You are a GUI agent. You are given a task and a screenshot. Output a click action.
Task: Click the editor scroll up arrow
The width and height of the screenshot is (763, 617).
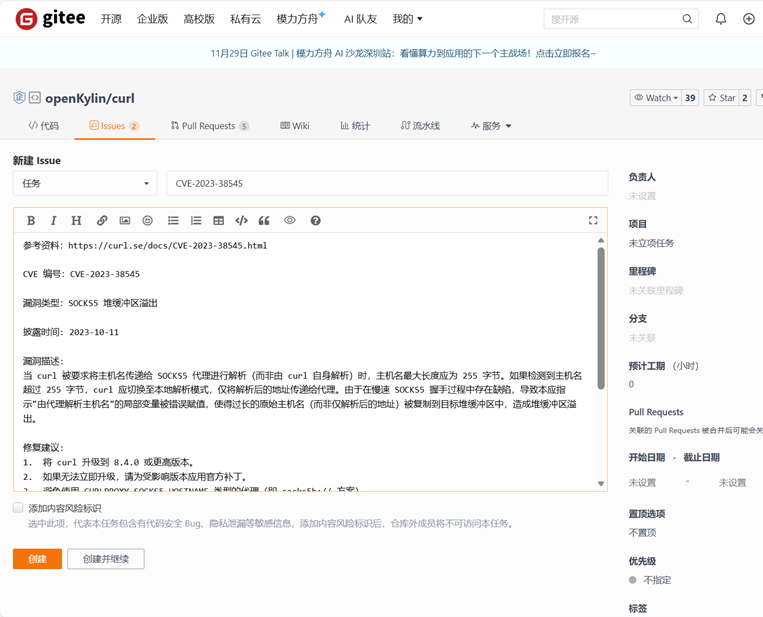pos(601,240)
